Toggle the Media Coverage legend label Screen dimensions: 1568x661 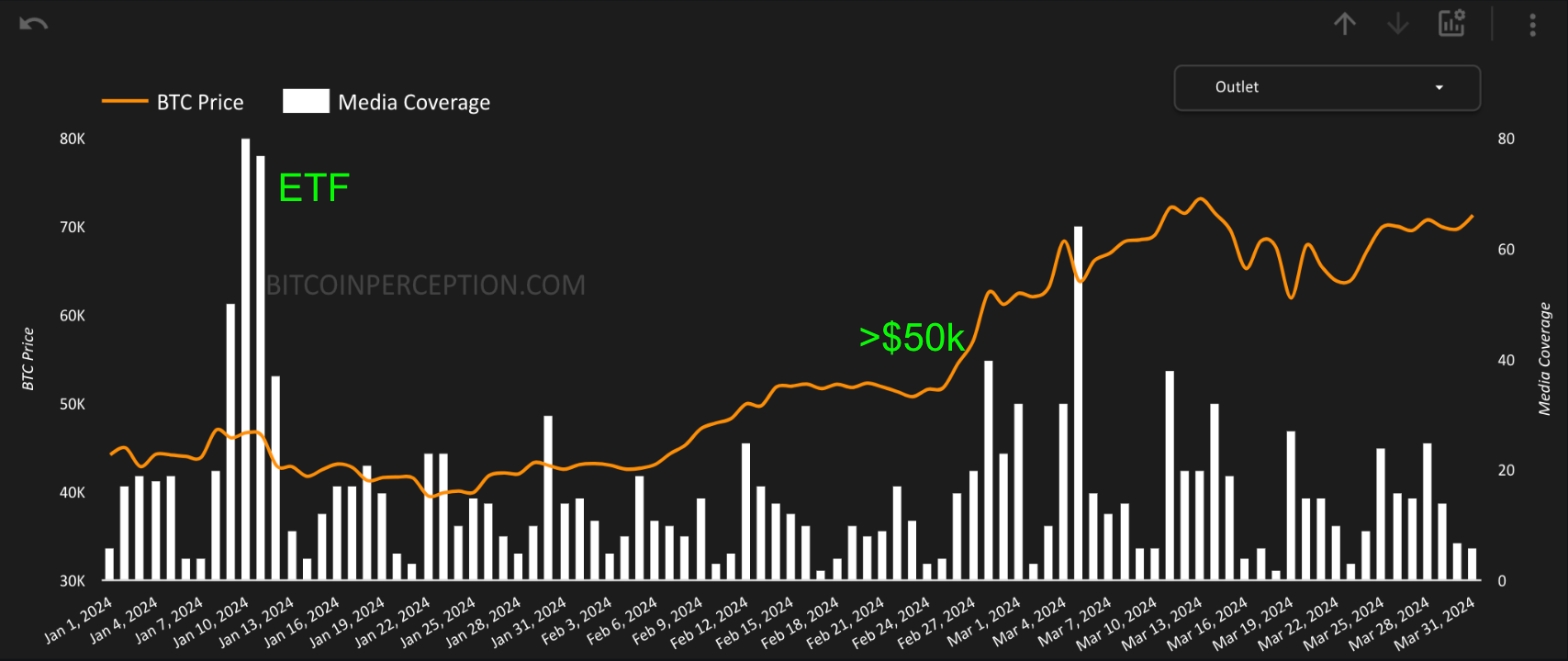pyautogui.click(x=414, y=102)
